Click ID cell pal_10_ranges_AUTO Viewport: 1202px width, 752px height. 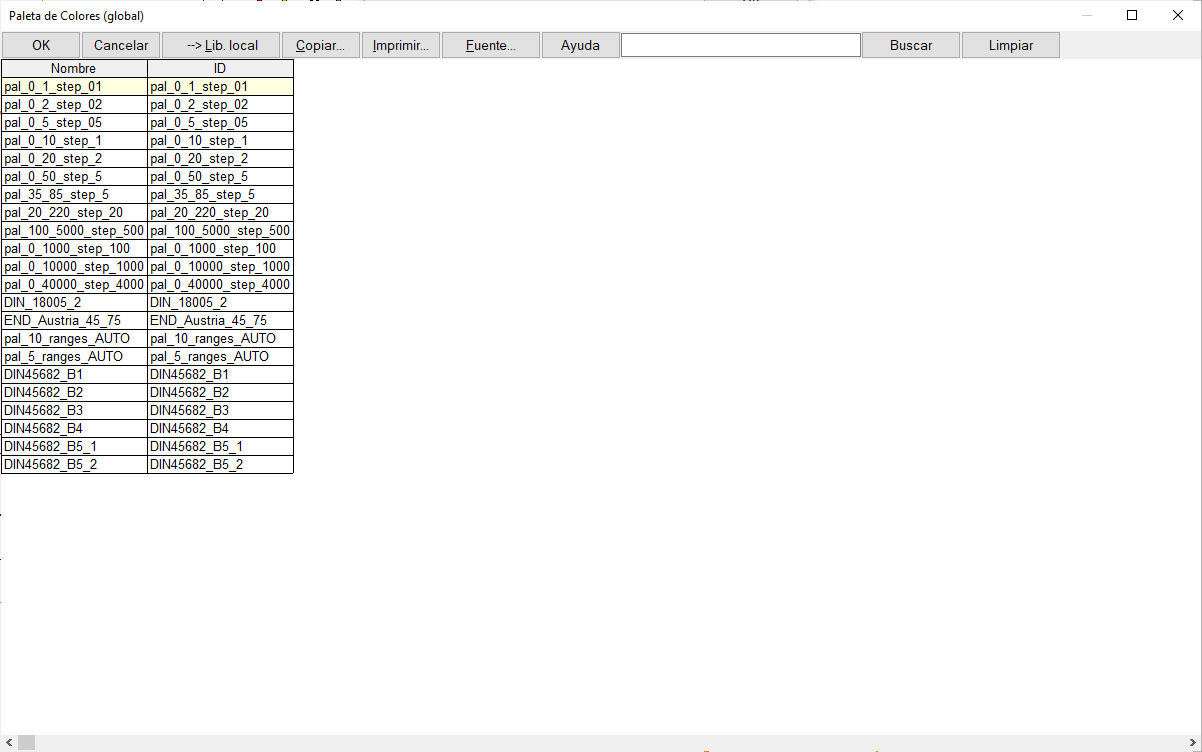click(x=220, y=339)
